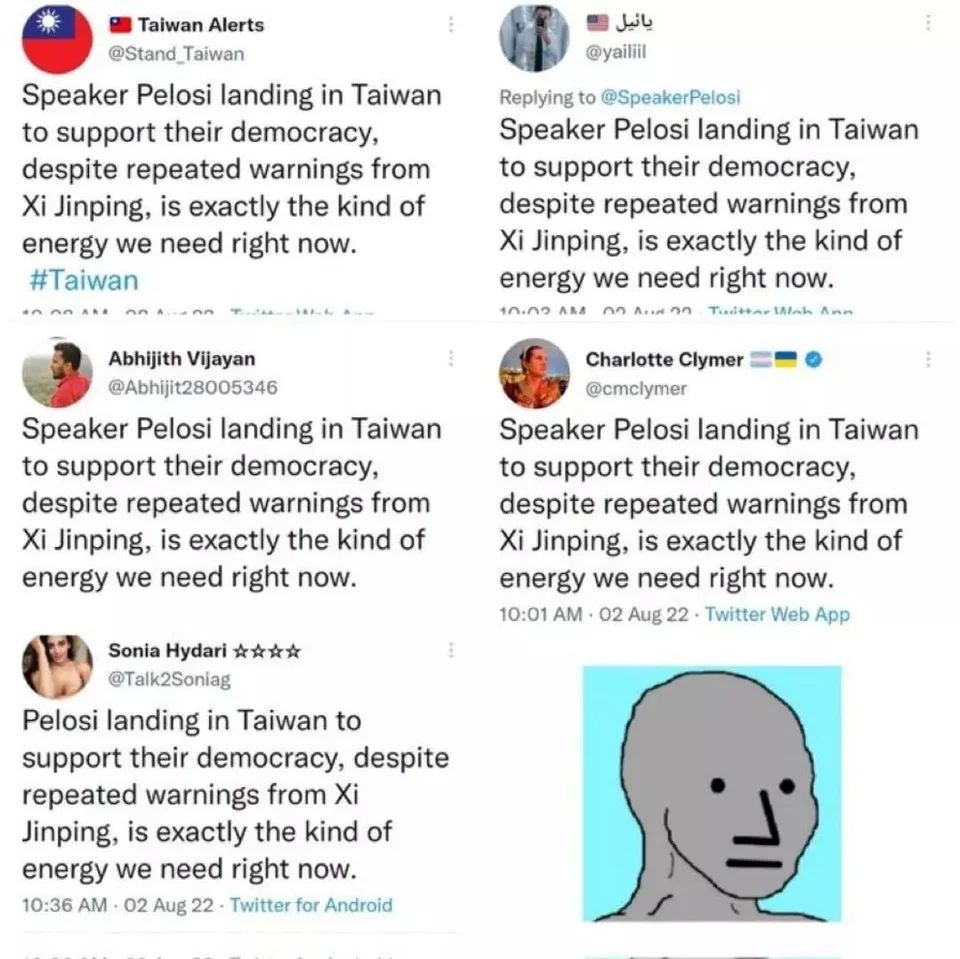Click Twitter Web App link on Clymer tweet

tap(778, 614)
